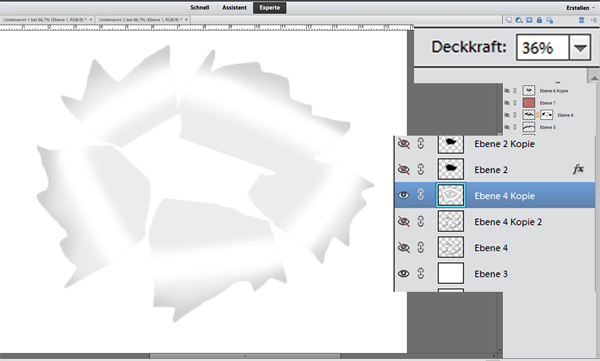The width and height of the screenshot is (600, 361).
Task: Click the fx icon on Ebene 2
Action: tap(578, 169)
